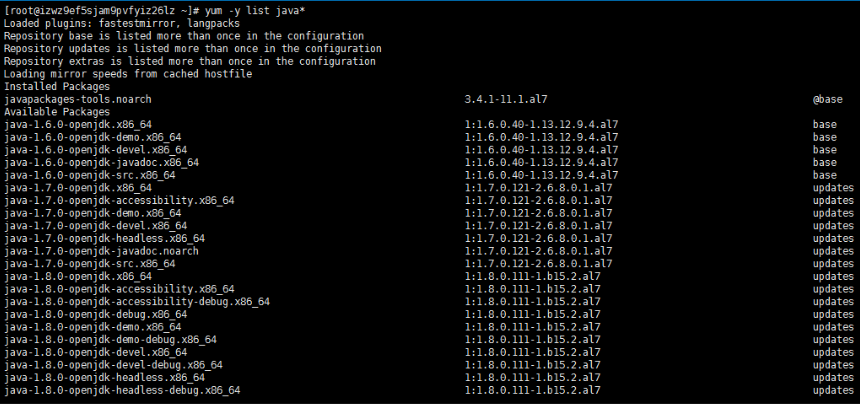The width and height of the screenshot is (860, 404).
Task: Click the Installed Packages heading
Action: tap(57, 86)
